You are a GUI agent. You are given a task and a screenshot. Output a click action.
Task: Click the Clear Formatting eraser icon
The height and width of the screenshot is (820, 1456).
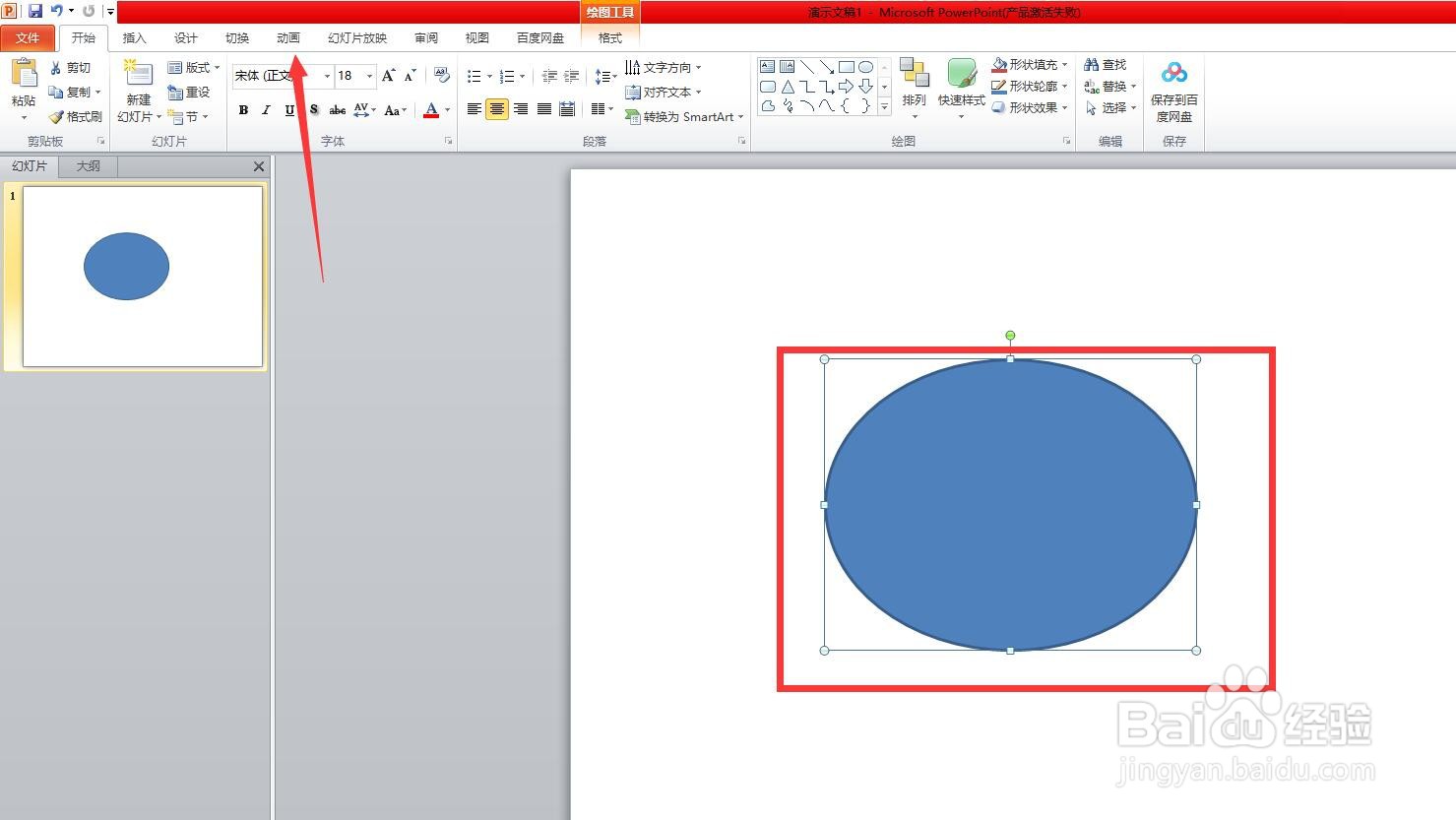pyautogui.click(x=441, y=75)
